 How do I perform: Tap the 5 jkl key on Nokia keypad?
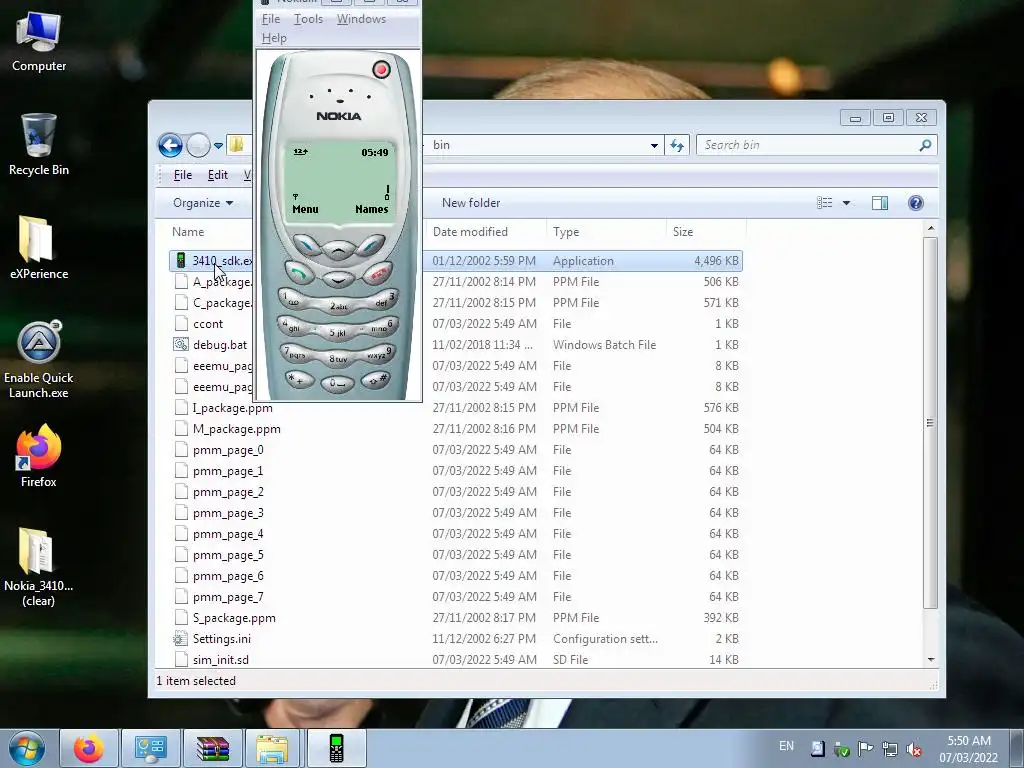point(338,332)
